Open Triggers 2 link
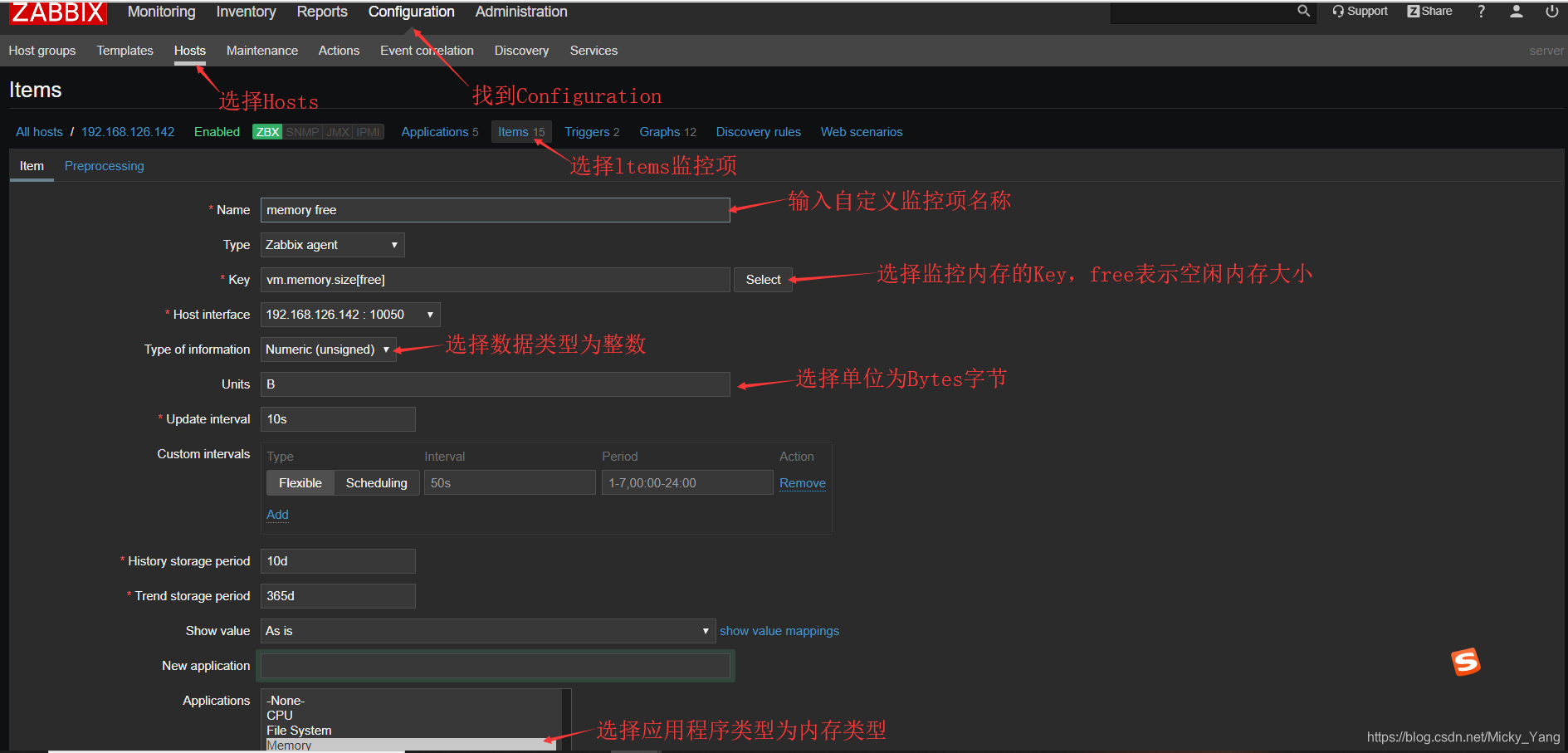This screenshot has height=753, width=1568. pyautogui.click(x=592, y=132)
